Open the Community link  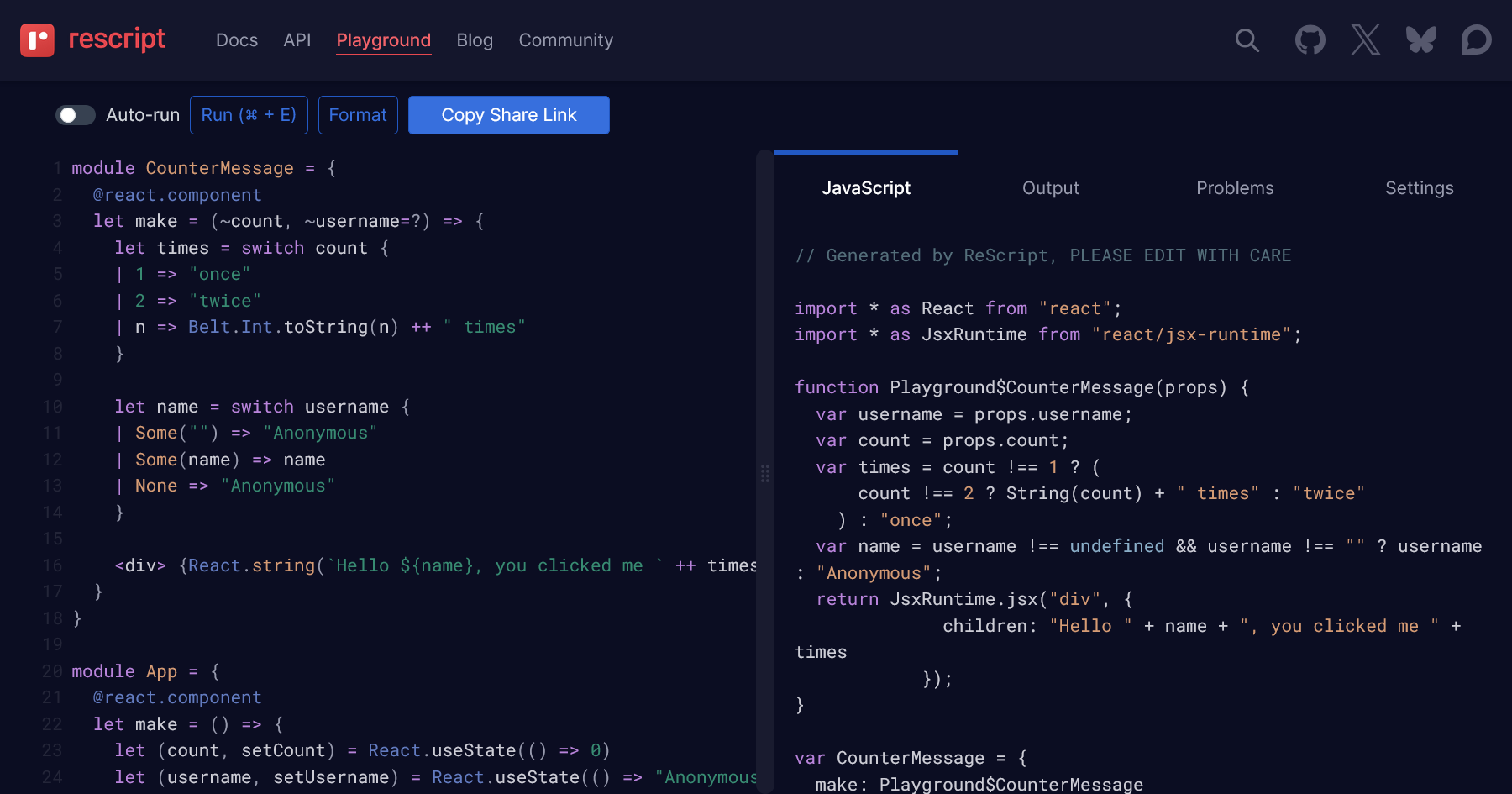click(x=565, y=39)
